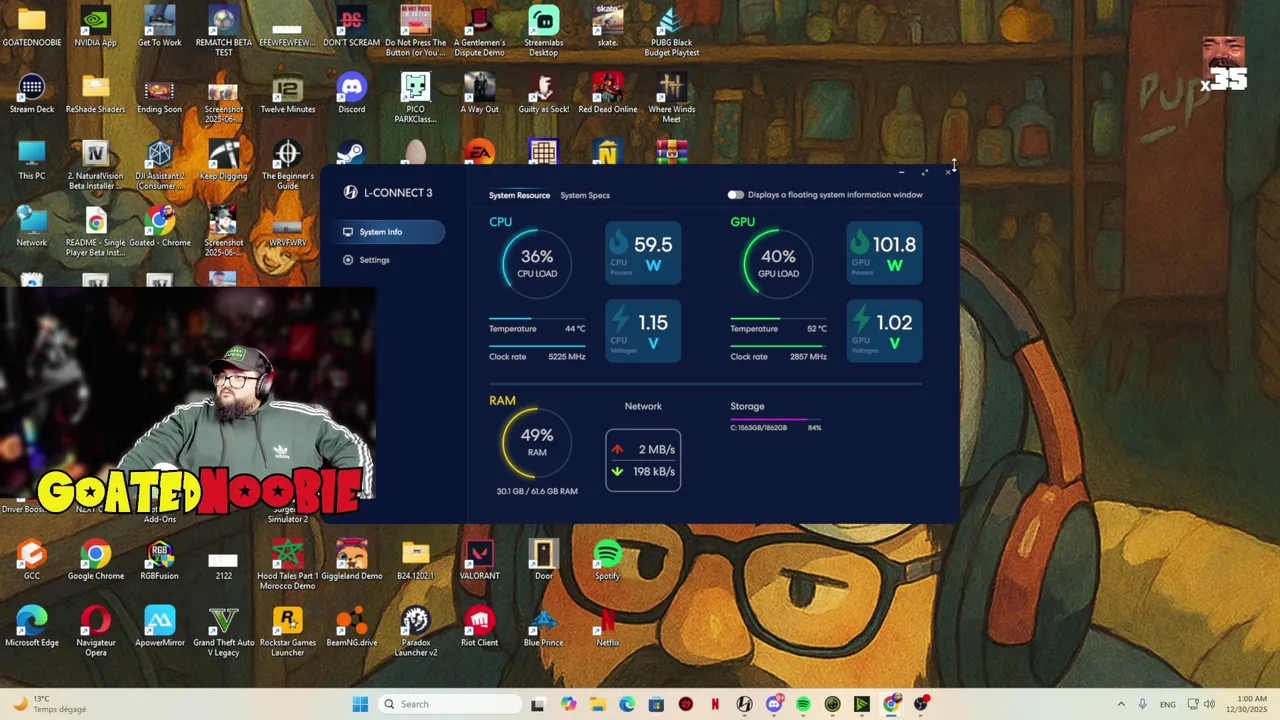The image size is (1280, 720).
Task: Click the Network upload and download speed box
Action: point(643,460)
